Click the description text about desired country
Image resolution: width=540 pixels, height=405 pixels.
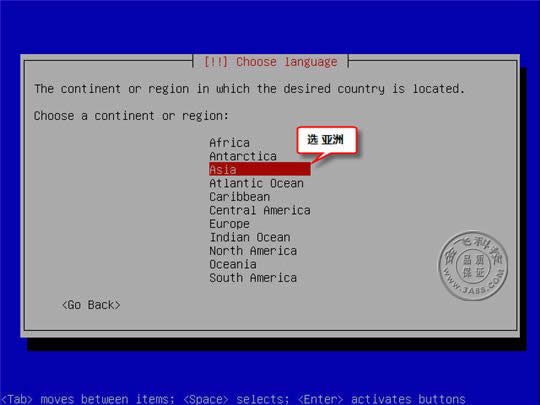click(249, 89)
